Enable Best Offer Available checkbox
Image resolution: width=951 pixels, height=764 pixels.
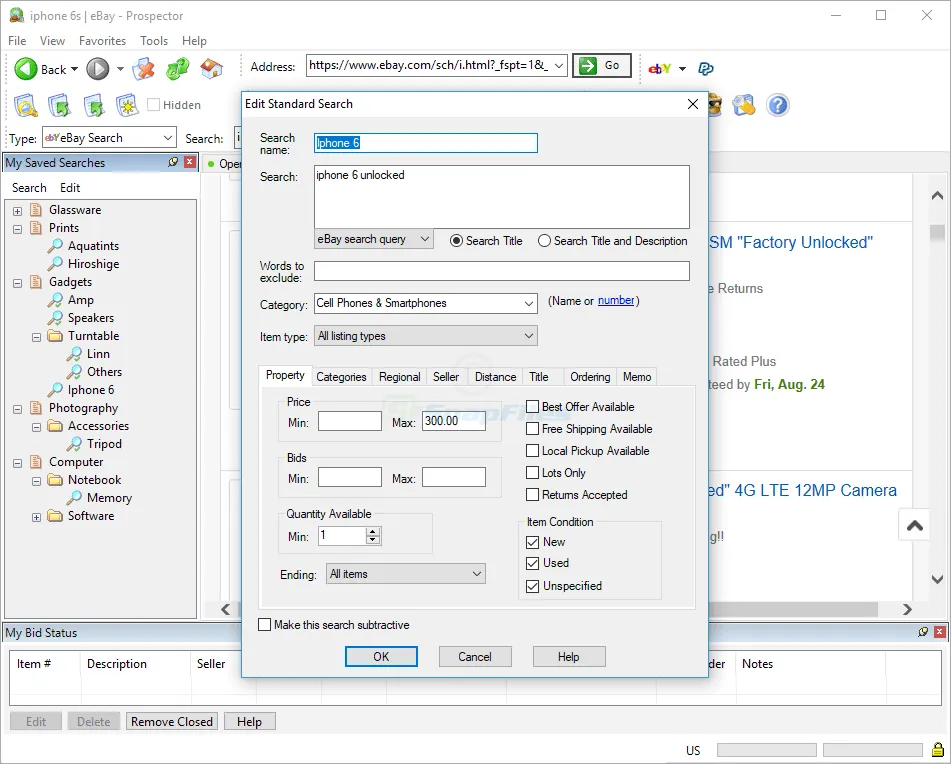533,406
